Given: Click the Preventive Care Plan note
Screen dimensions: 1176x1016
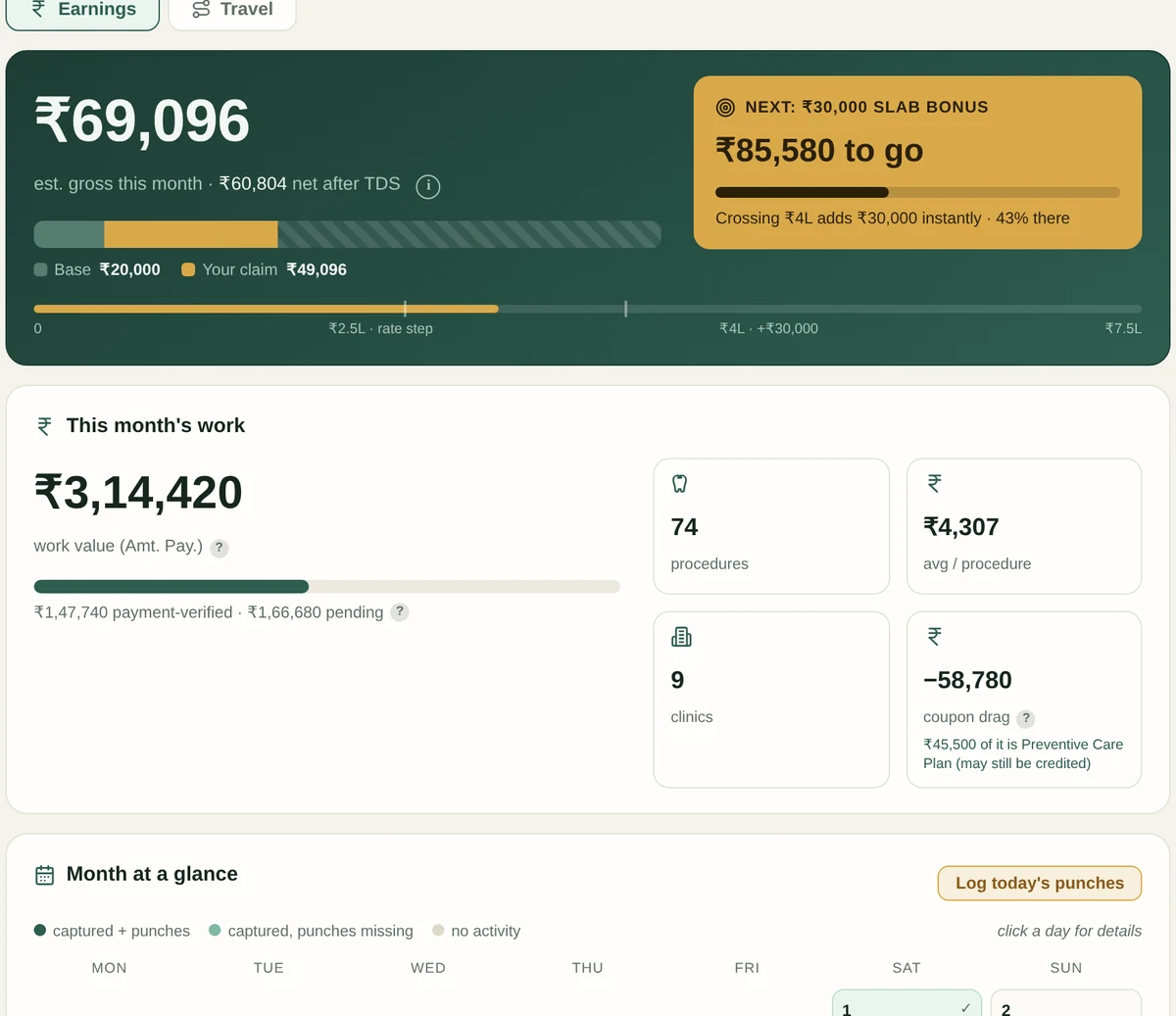Looking at the screenshot, I should point(1023,753).
